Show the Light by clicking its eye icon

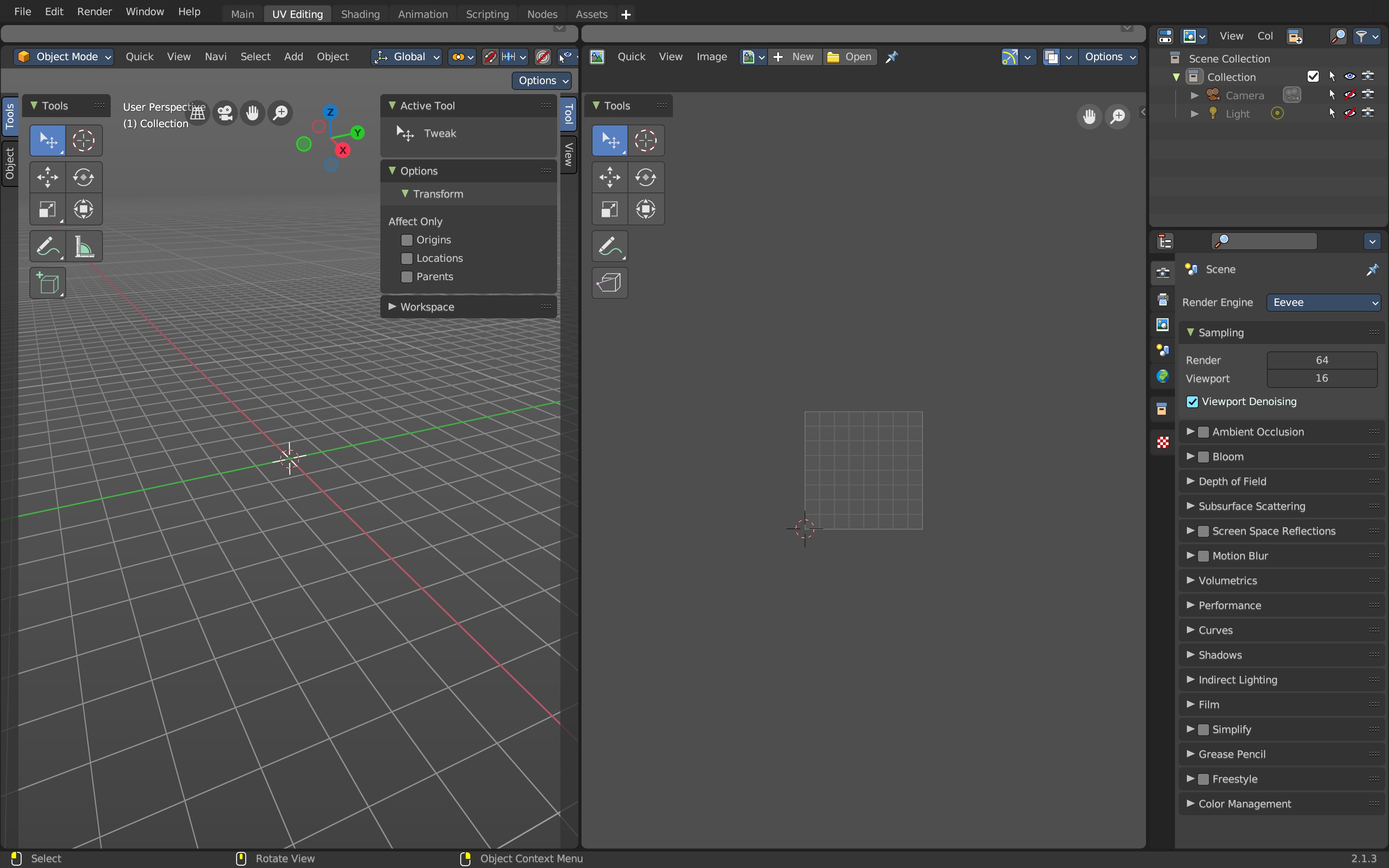[x=1350, y=114]
